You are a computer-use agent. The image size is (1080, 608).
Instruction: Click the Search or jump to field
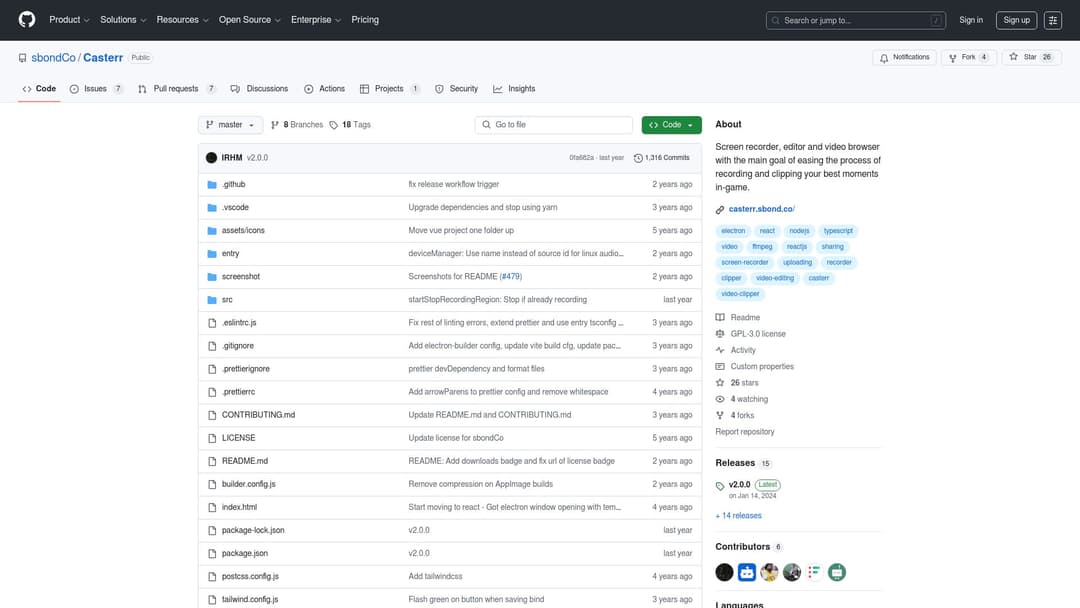pyautogui.click(x=855, y=21)
